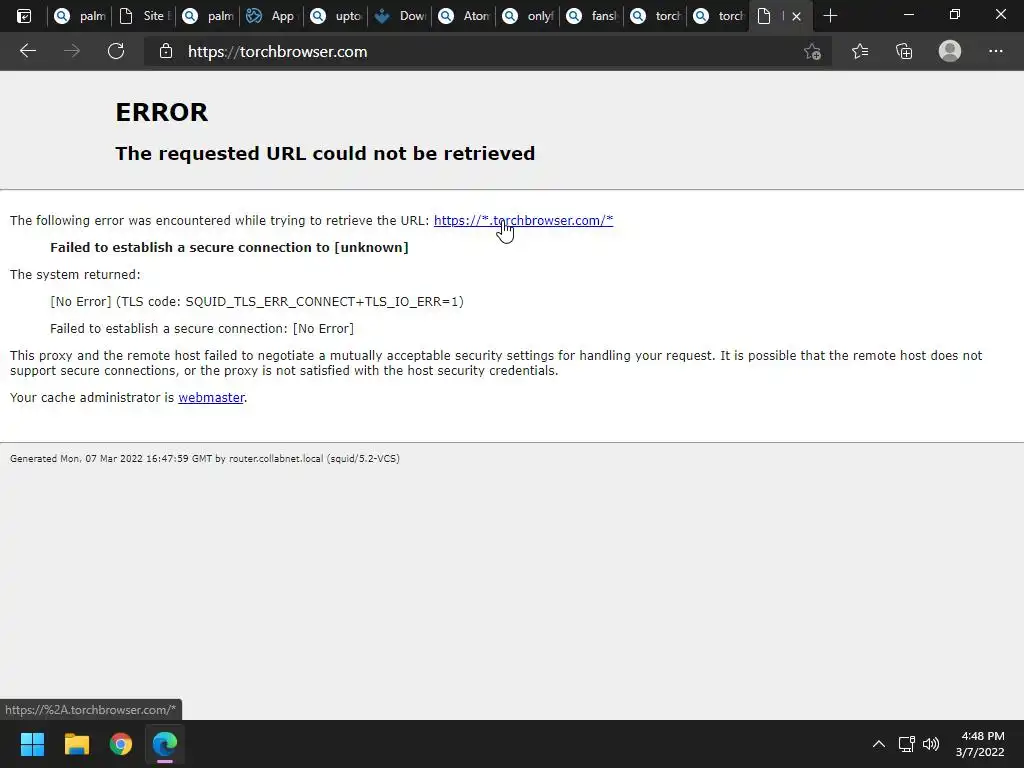Screen dimensions: 1024x768
Task: Click the 'This proxy and the remote host' paragraph
Action: (496, 363)
